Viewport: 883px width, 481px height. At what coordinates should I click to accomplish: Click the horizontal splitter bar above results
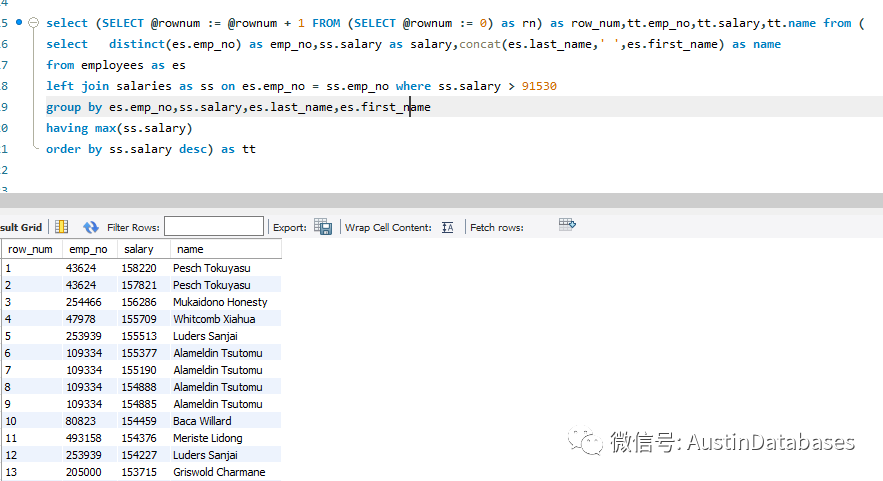pyautogui.click(x=441, y=200)
